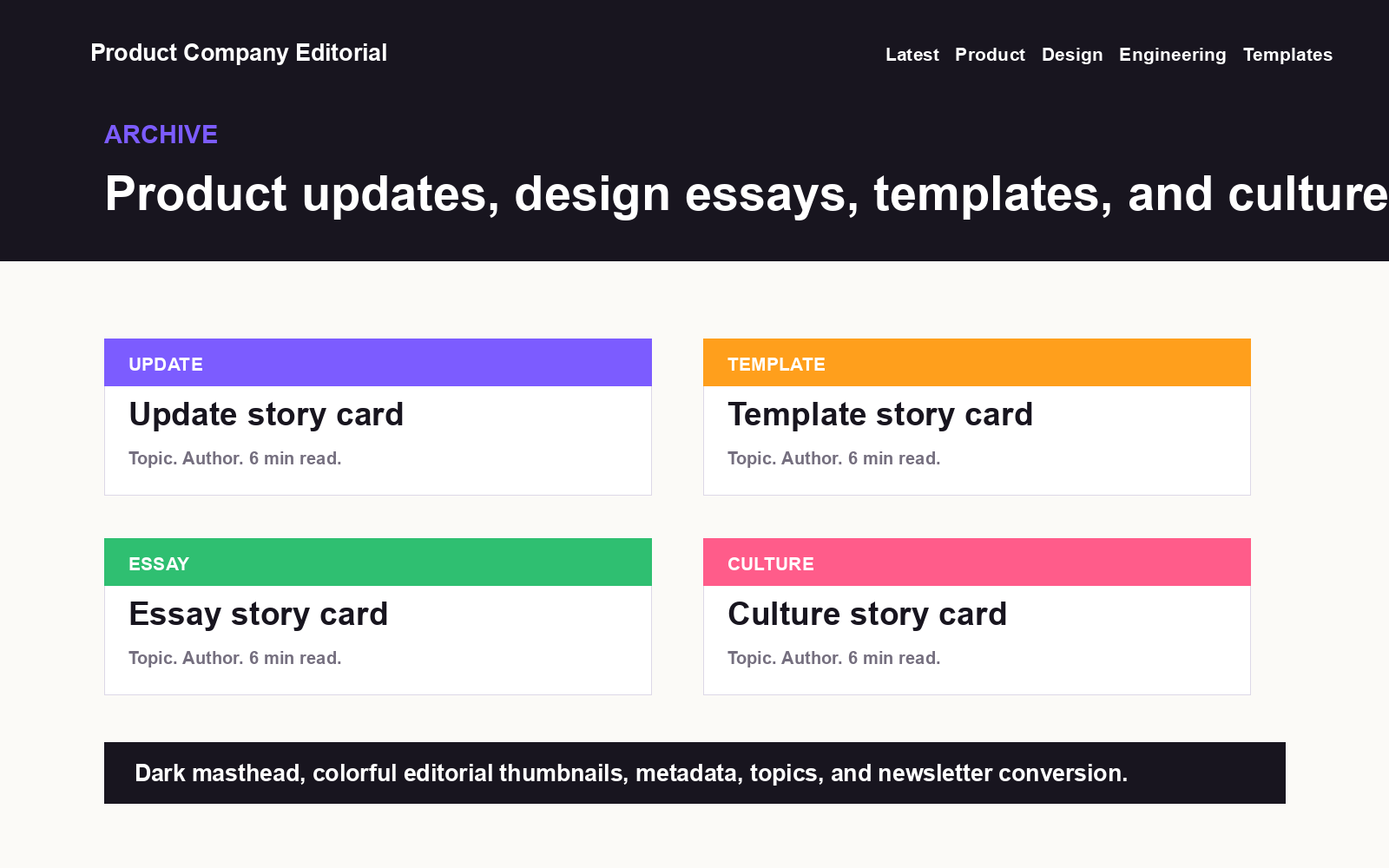Open the Product nav section
This screenshot has width=1389, height=868.
(990, 55)
